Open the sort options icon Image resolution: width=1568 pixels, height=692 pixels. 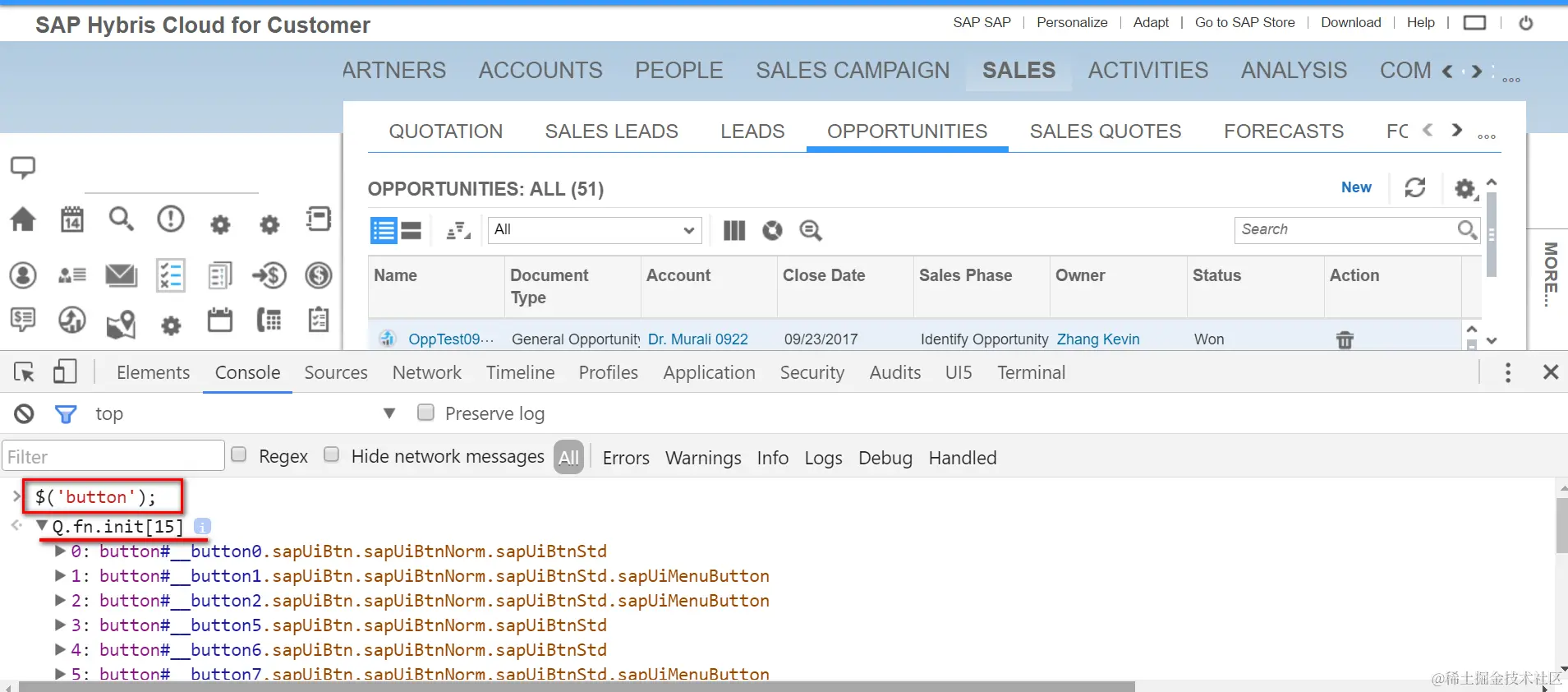[x=458, y=231]
